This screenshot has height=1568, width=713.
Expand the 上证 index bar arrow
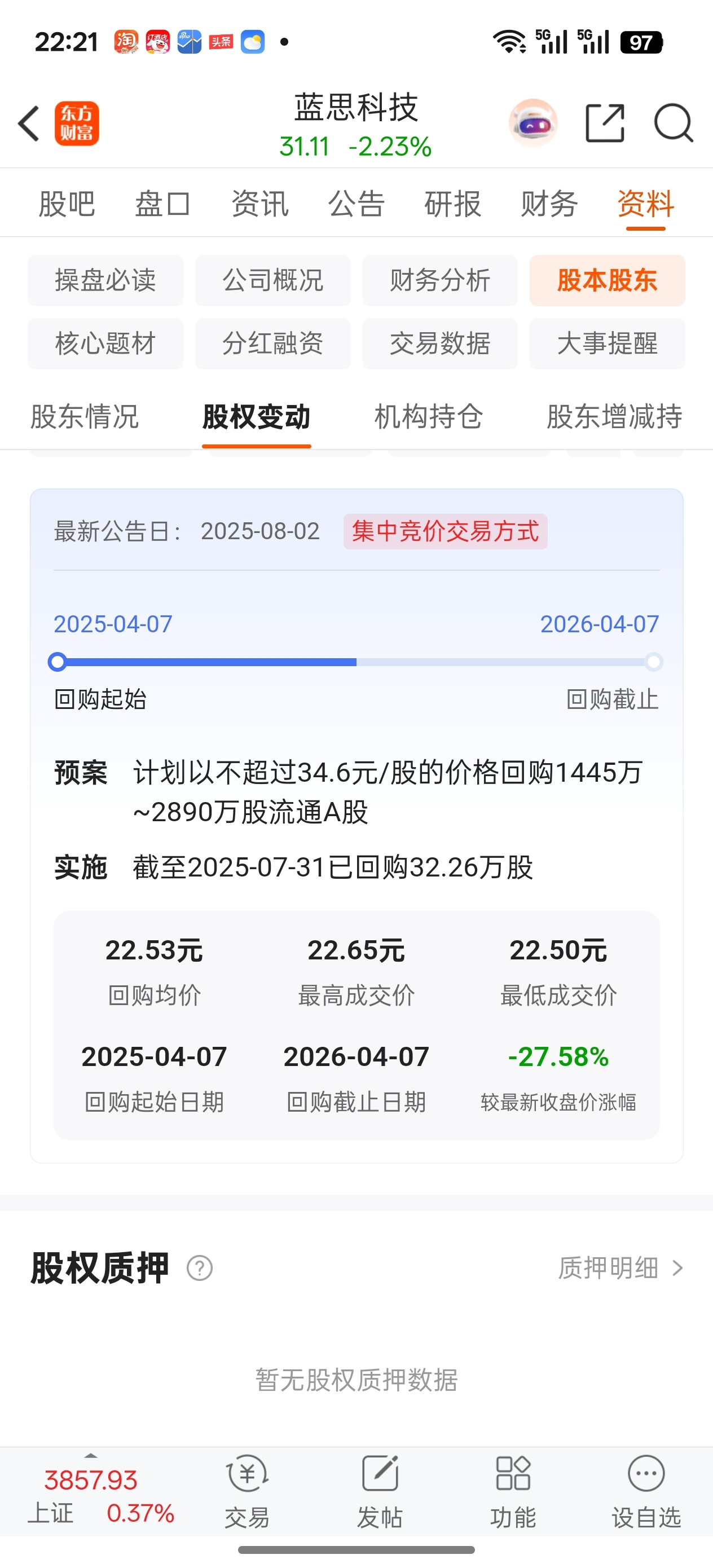coord(91,1455)
